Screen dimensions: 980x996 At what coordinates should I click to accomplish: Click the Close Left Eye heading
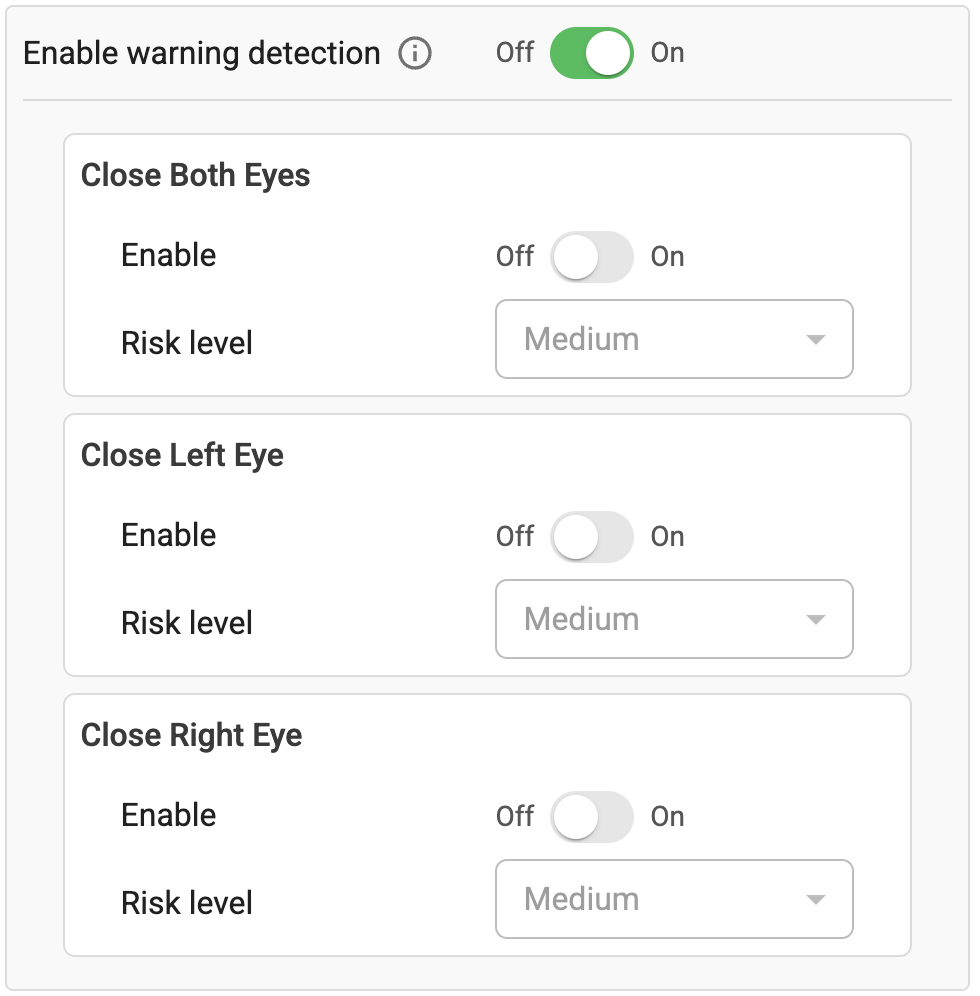pyautogui.click(x=183, y=455)
